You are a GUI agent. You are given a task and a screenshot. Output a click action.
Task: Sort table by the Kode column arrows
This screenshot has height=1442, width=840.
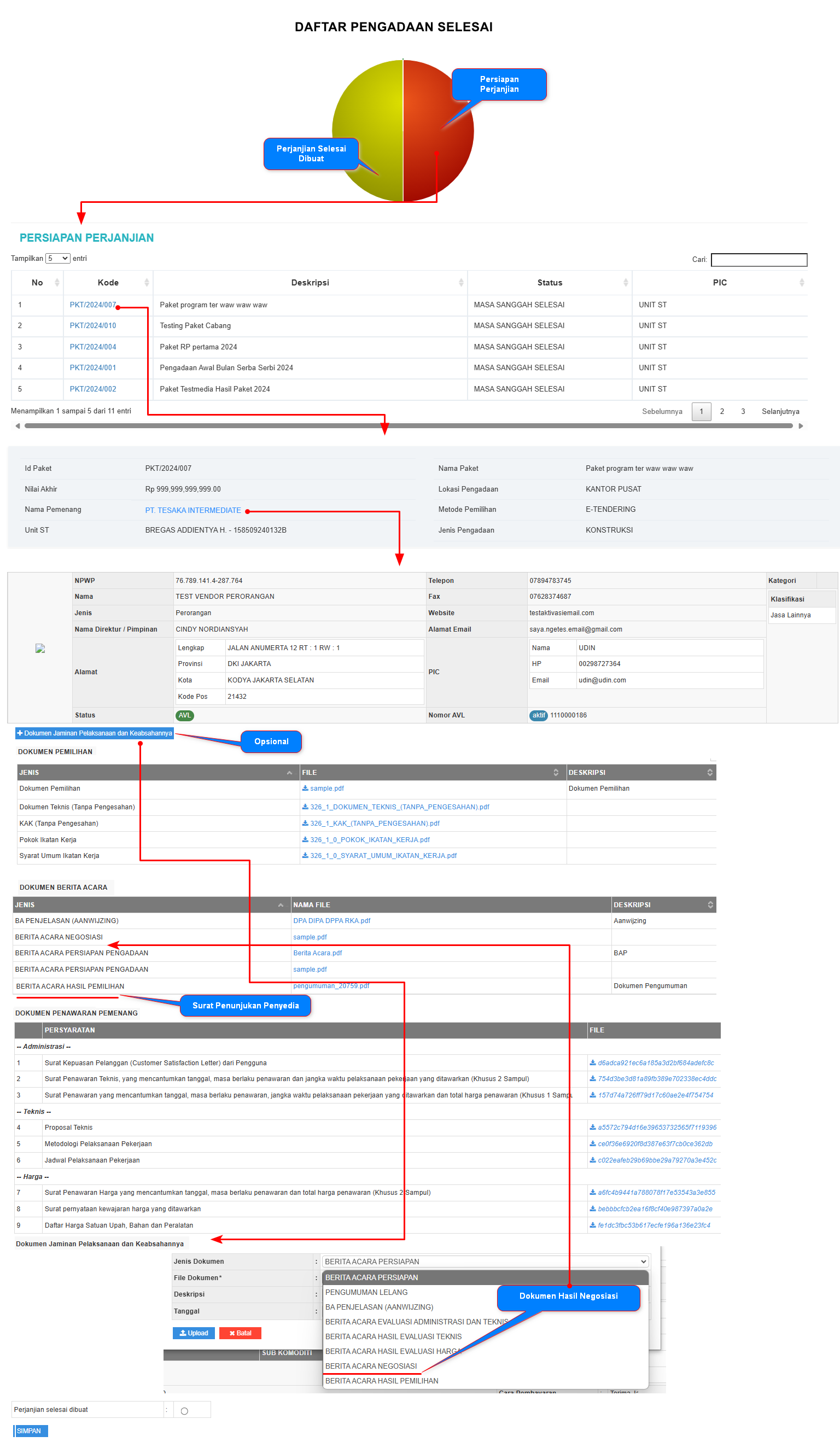pos(147,283)
